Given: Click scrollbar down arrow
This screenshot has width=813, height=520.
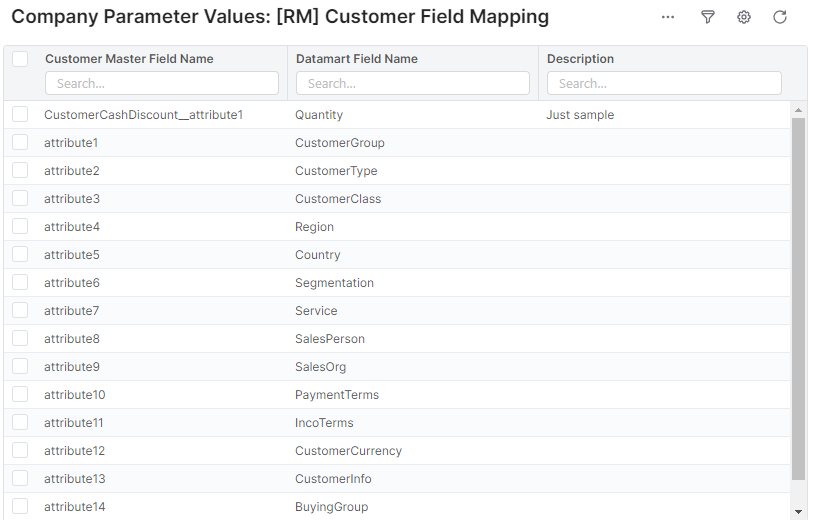Looking at the screenshot, I should (798, 511).
